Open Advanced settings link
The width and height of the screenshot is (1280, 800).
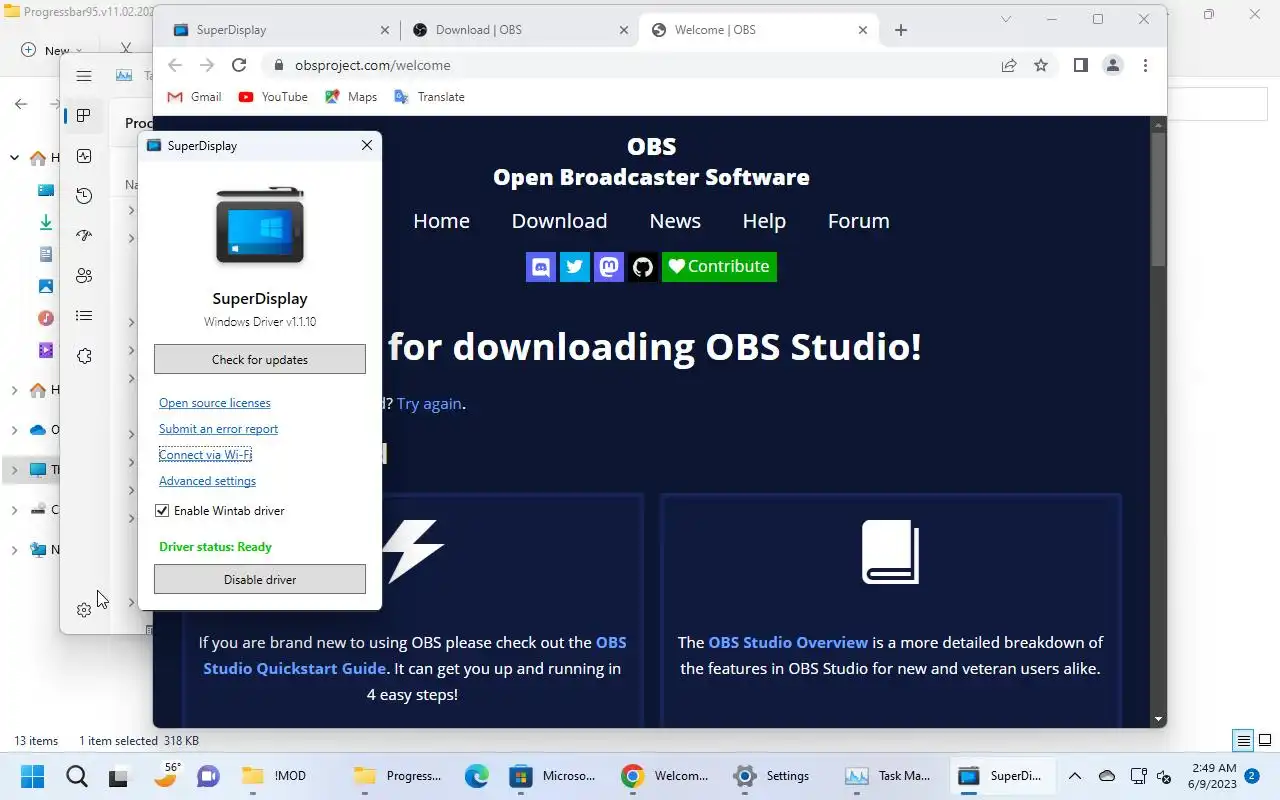(207, 481)
